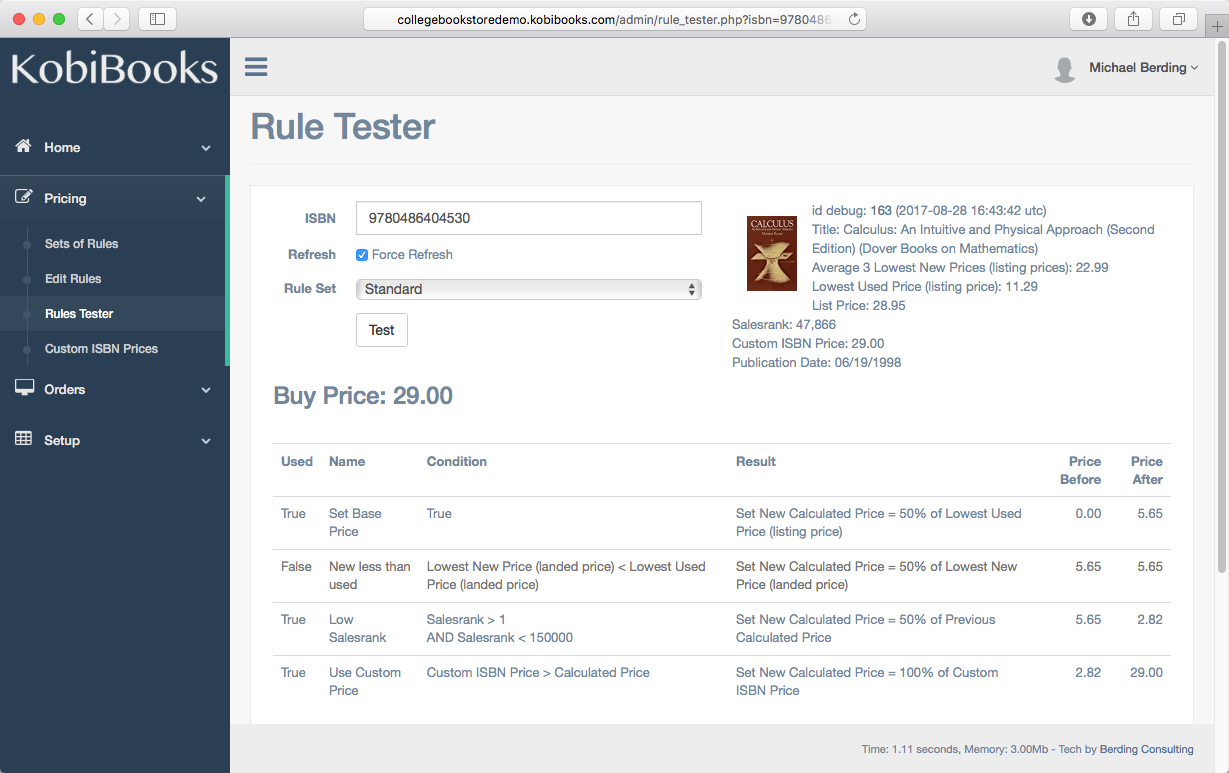Screen dimensions: 1229x773
Task: Click the 'Use Custom Price' rule name
Action: point(365,682)
